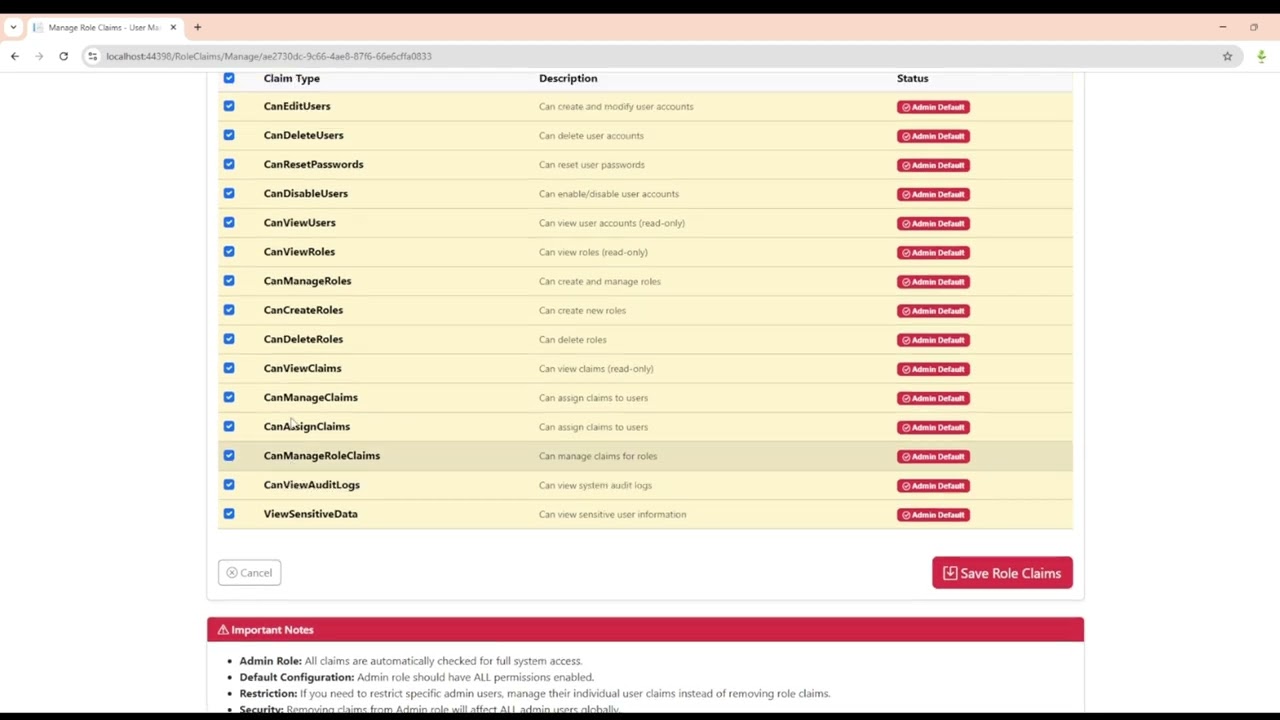This screenshot has width=1280, height=720.
Task: Click the browser back arrow
Action: click(15, 56)
